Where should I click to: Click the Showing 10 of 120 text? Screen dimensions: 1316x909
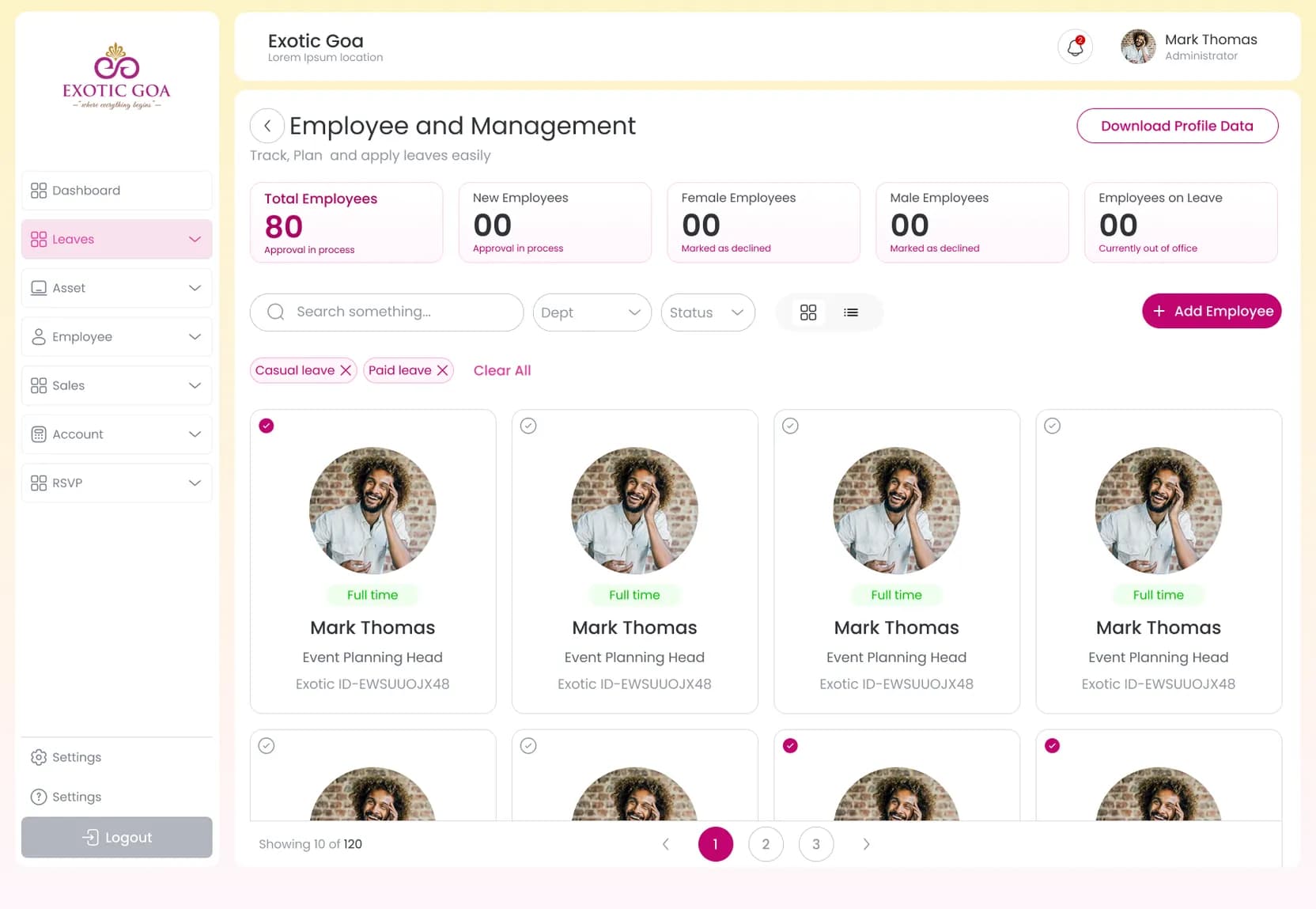pos(310,844)
